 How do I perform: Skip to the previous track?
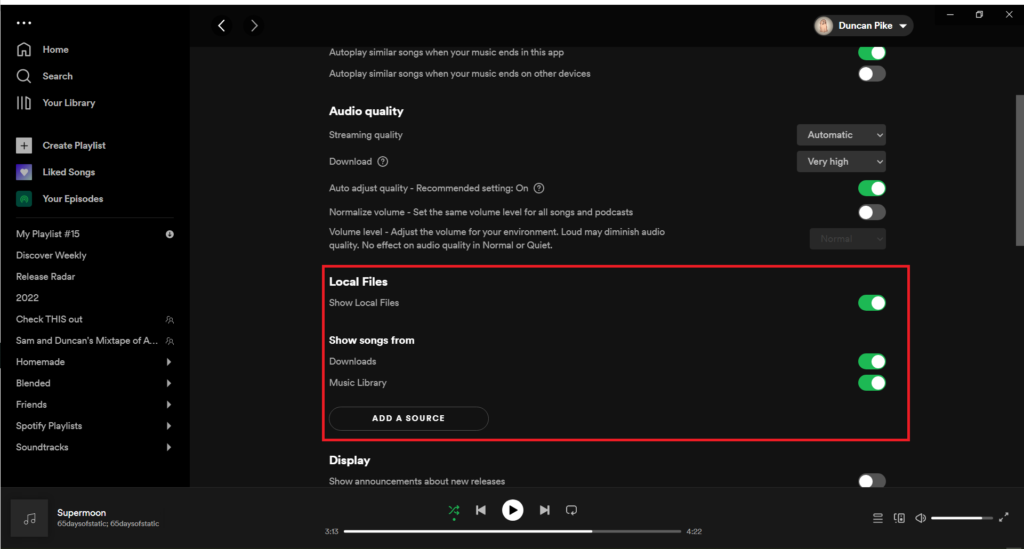481,510
